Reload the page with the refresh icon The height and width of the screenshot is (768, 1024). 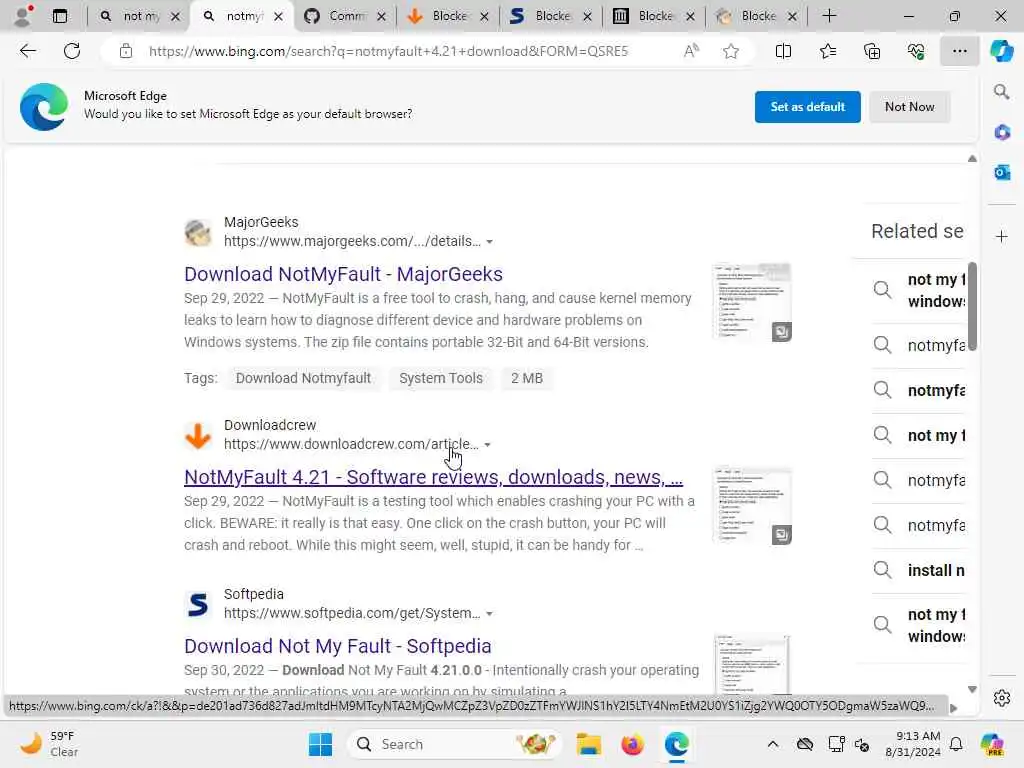coord(72,51)
